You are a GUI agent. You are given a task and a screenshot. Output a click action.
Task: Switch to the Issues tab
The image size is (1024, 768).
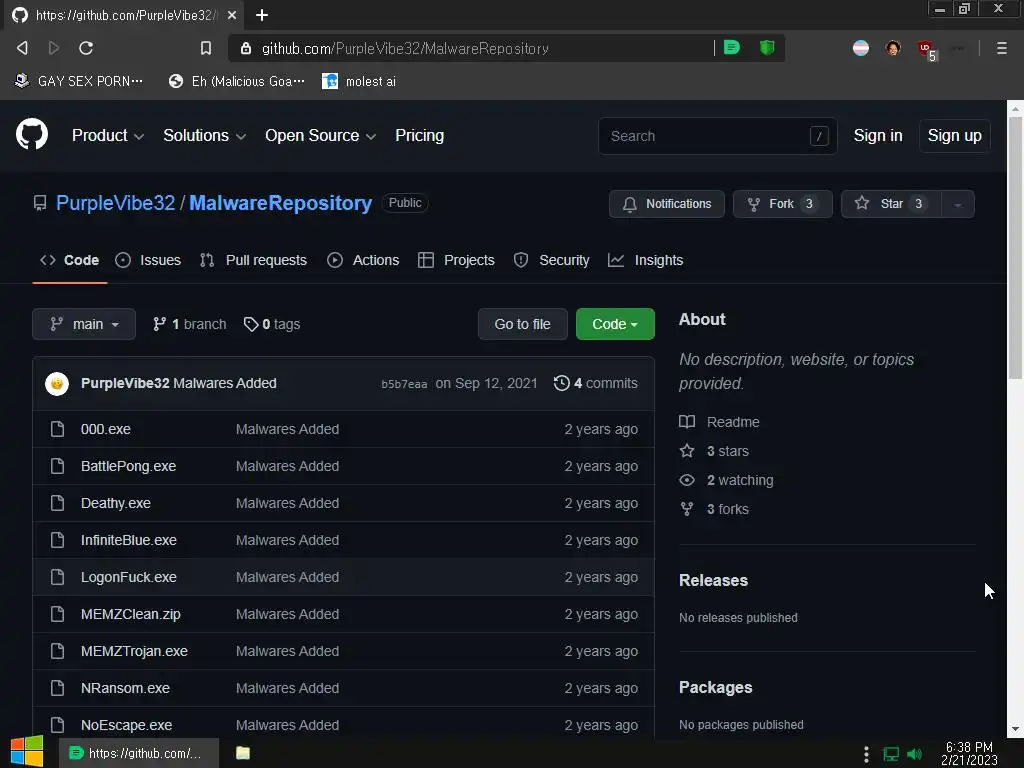[148, 260]
